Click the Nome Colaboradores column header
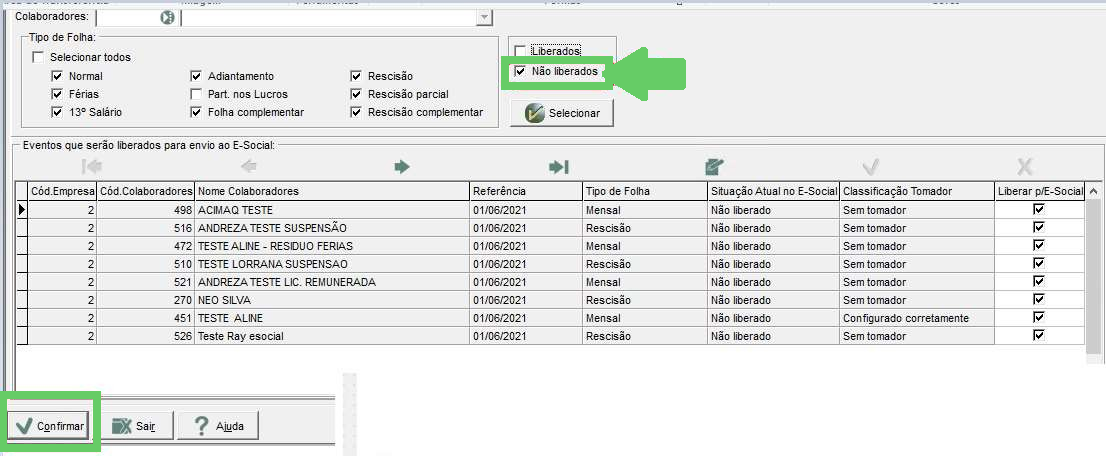 click(332, 191)
